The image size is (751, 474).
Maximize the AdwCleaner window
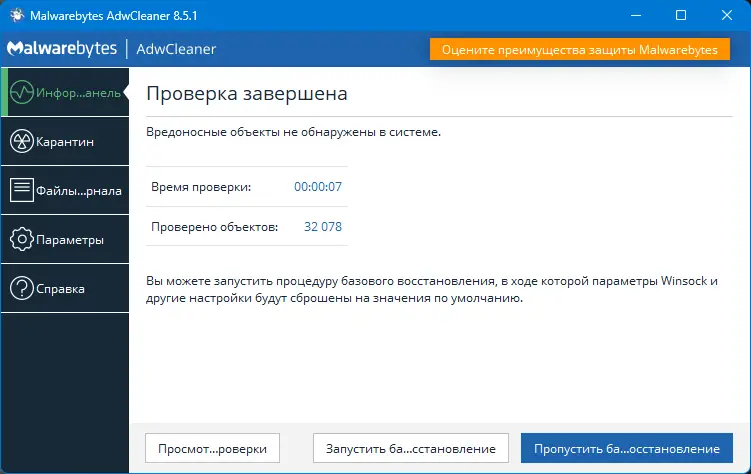coord(681,15)
